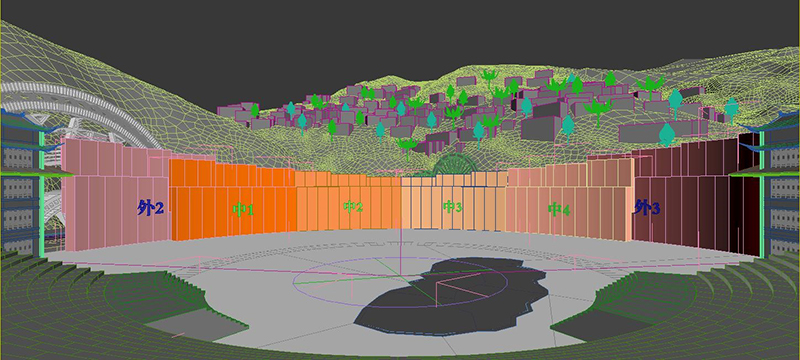Click the green arched dome behind center panels
800x360 pixels.
point(455,166)
